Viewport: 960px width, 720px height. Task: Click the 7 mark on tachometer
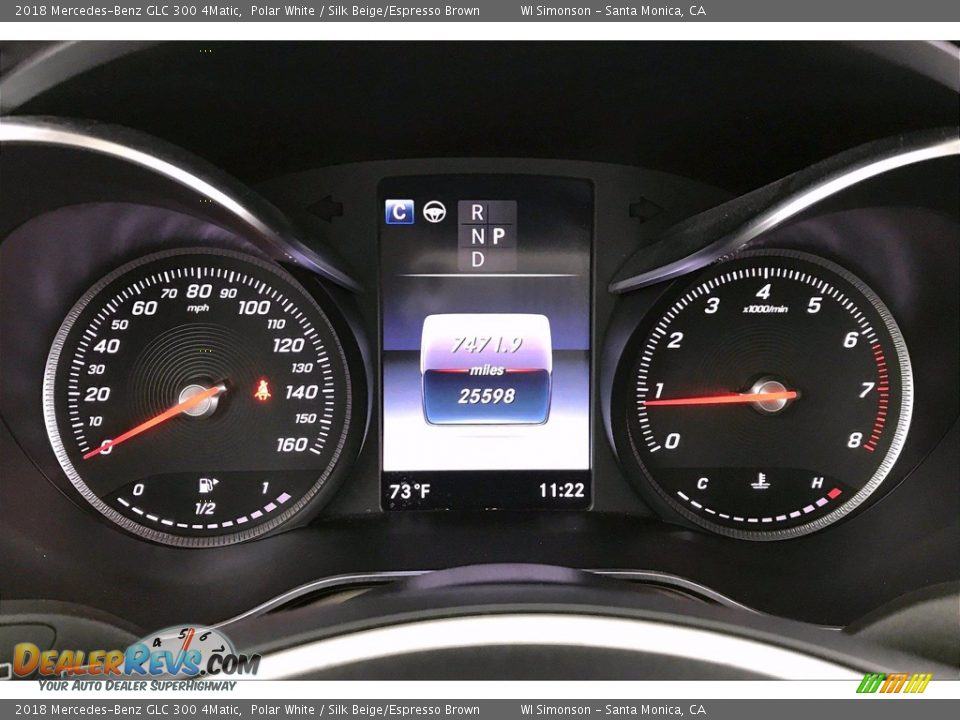click(866, 389)
